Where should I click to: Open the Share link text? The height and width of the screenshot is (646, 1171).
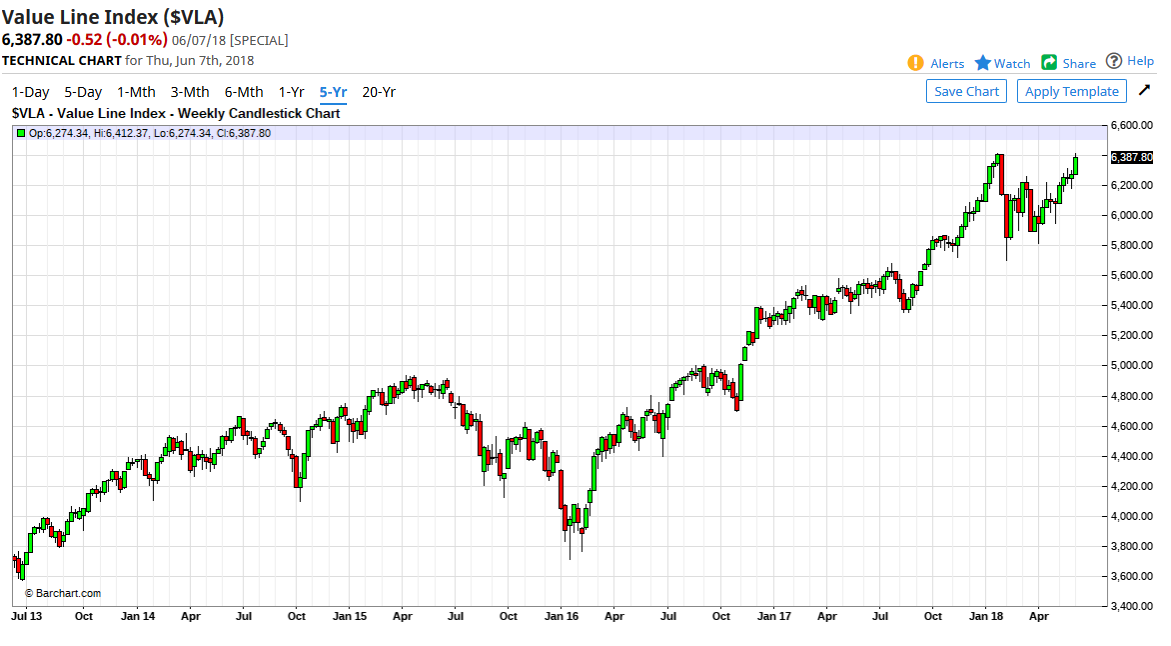click(x=1079, y=64)
